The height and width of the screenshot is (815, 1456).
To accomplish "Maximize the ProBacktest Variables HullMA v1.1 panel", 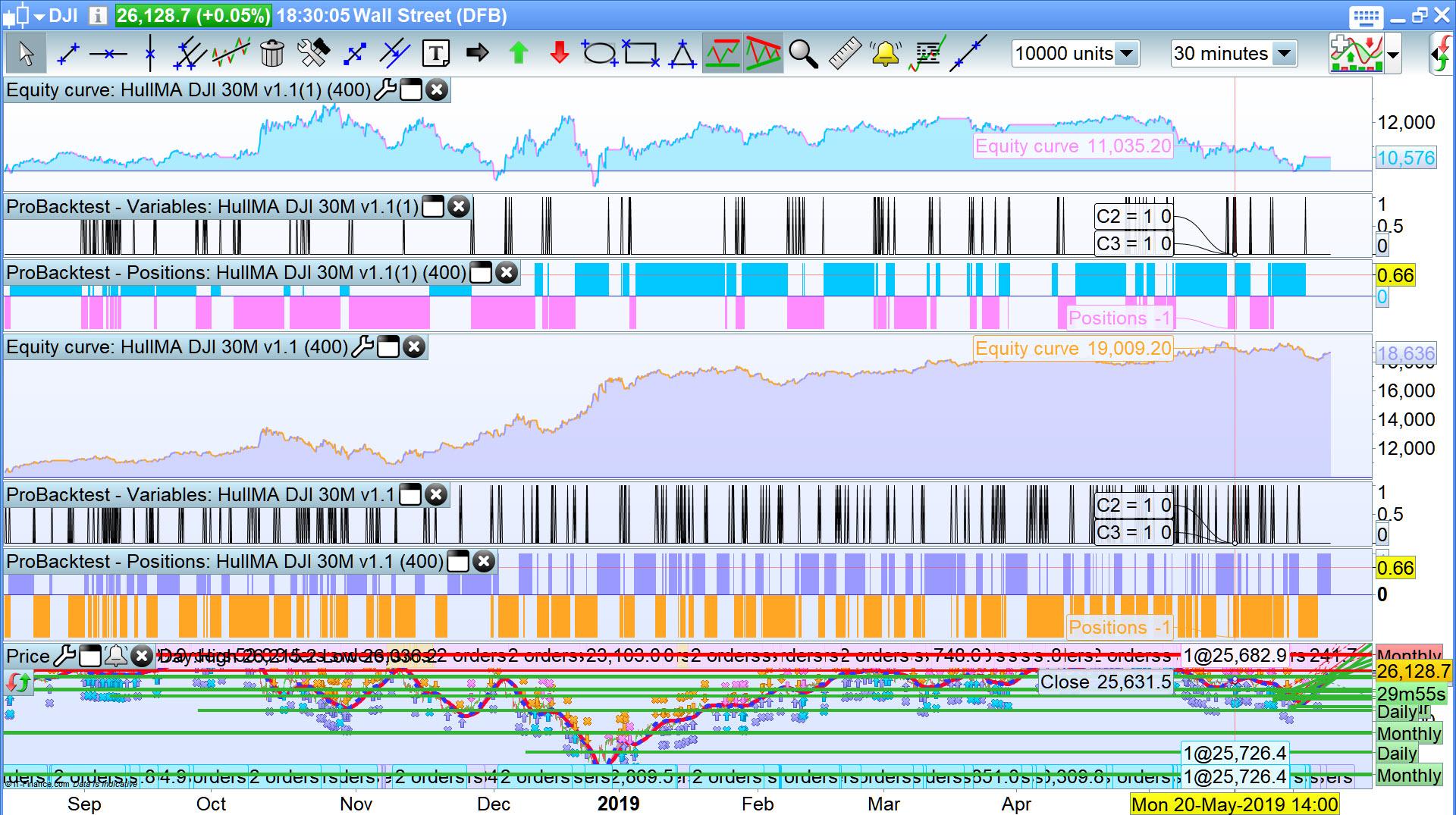I will click(410, 495).
